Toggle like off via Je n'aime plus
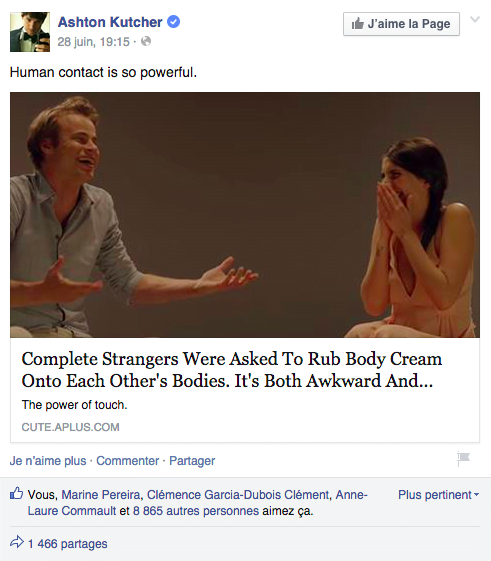491x561 pixels. pyautogui.click(x=48, y=460)
